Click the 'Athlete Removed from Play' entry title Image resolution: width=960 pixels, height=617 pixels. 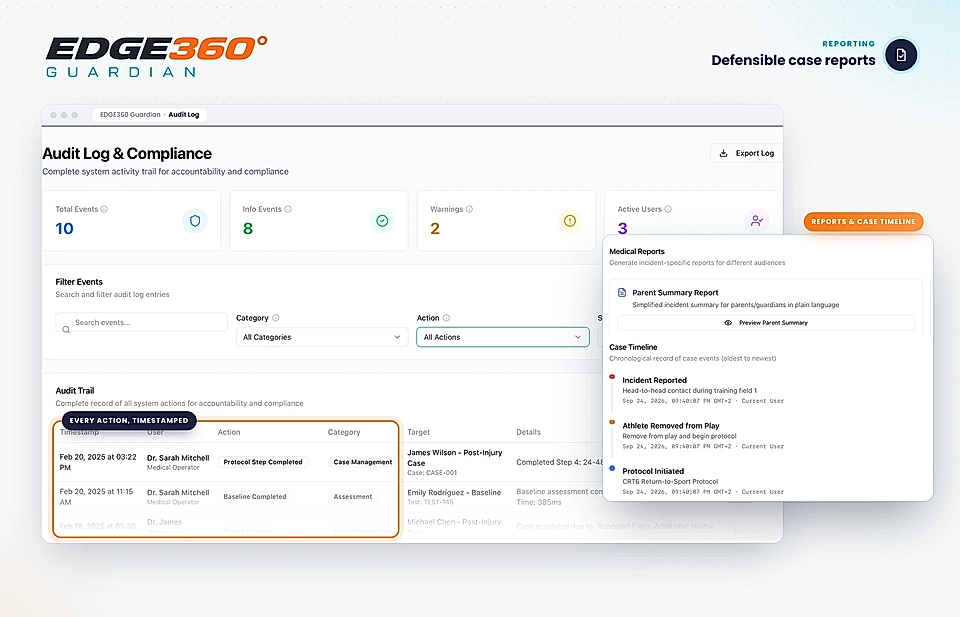click(671, 425)
